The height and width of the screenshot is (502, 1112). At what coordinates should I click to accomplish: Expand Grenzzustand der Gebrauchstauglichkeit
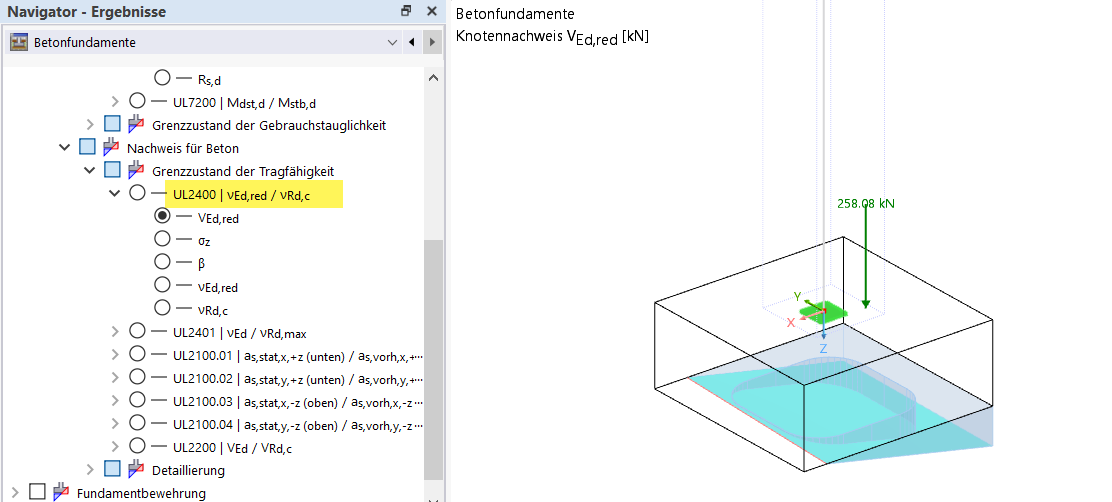pos(90,125)
